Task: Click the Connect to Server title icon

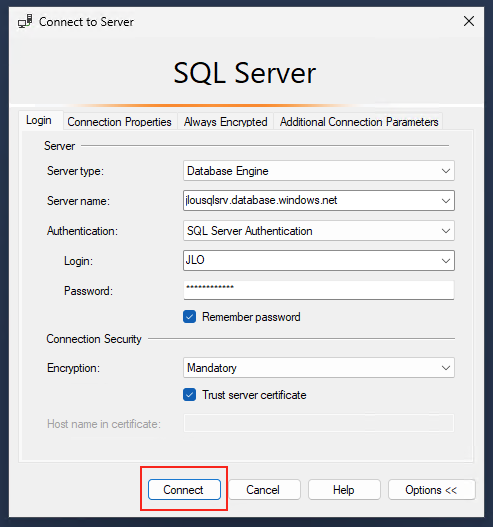Action: pos(25,21)
